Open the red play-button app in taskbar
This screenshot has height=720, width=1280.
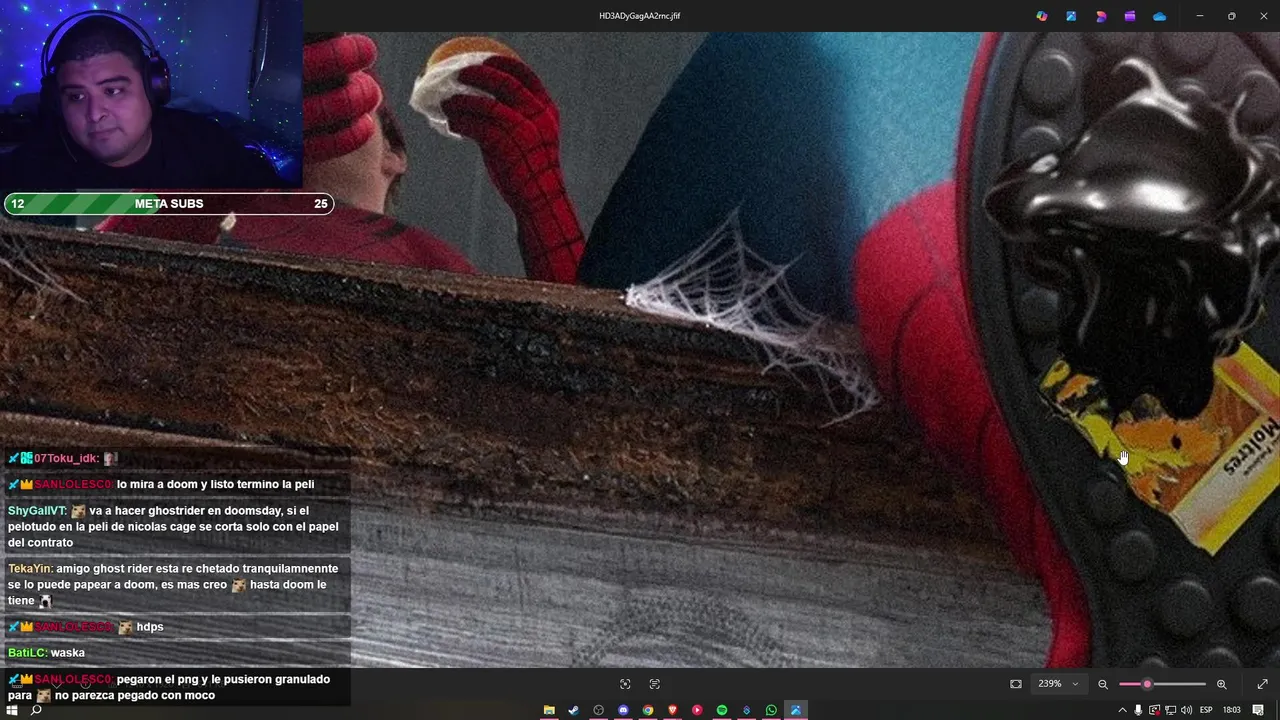[697, 710]
